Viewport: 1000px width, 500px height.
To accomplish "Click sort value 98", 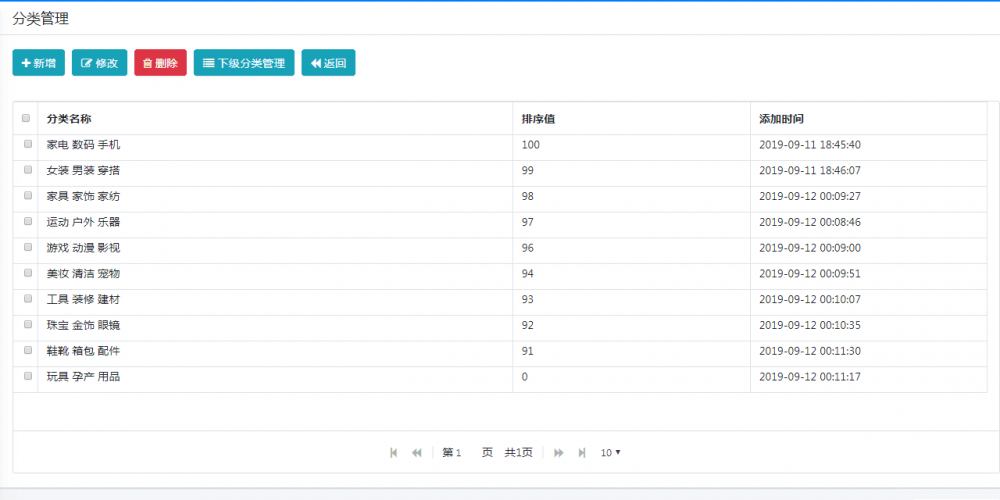I will click(x=527, y=196).
